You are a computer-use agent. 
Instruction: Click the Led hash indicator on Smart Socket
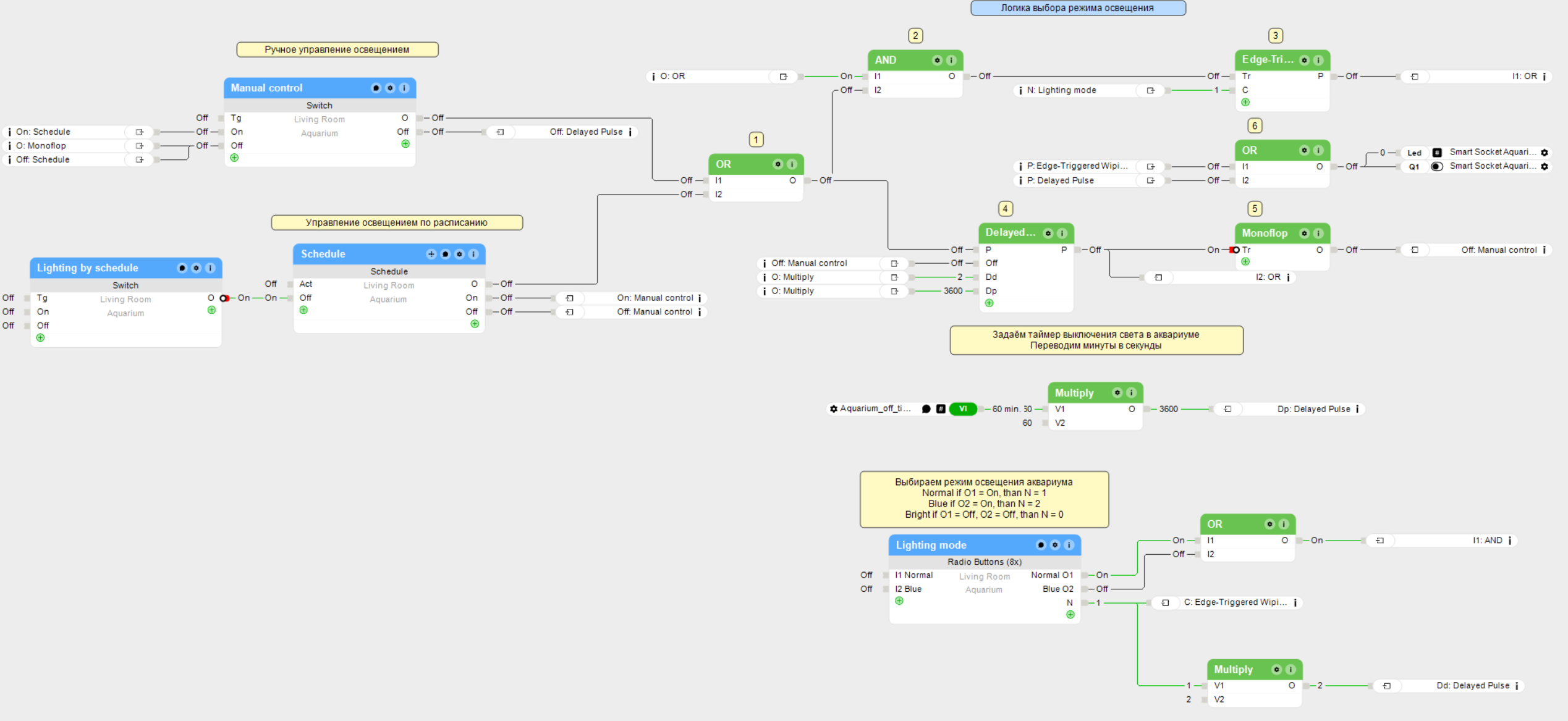(1437, 153)
